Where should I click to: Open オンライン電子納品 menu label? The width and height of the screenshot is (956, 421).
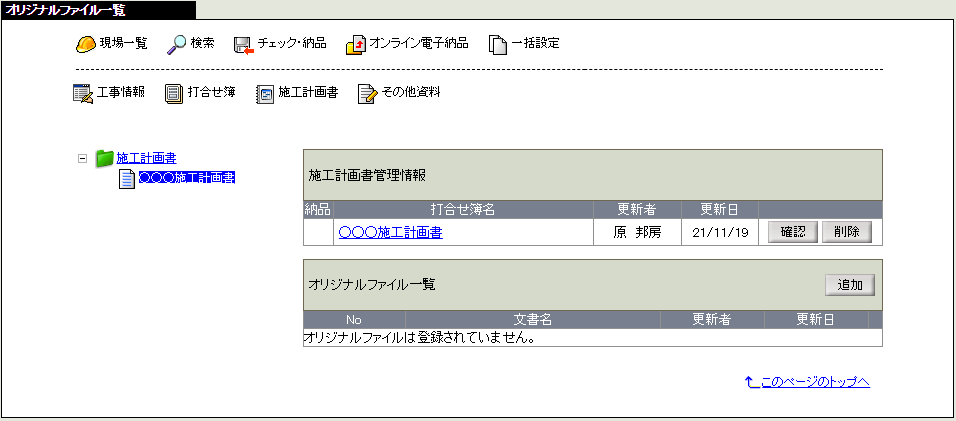pos(419,43)
